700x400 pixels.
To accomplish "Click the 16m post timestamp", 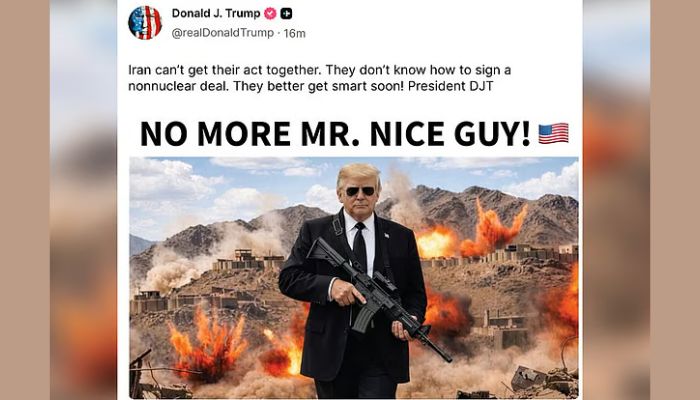I will pos(295,33).
